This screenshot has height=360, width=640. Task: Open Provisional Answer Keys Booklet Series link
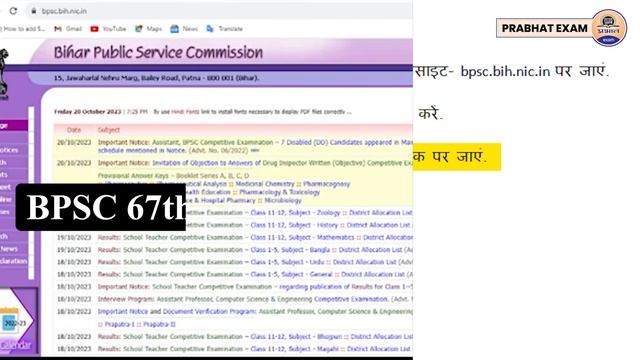(173, 176)
